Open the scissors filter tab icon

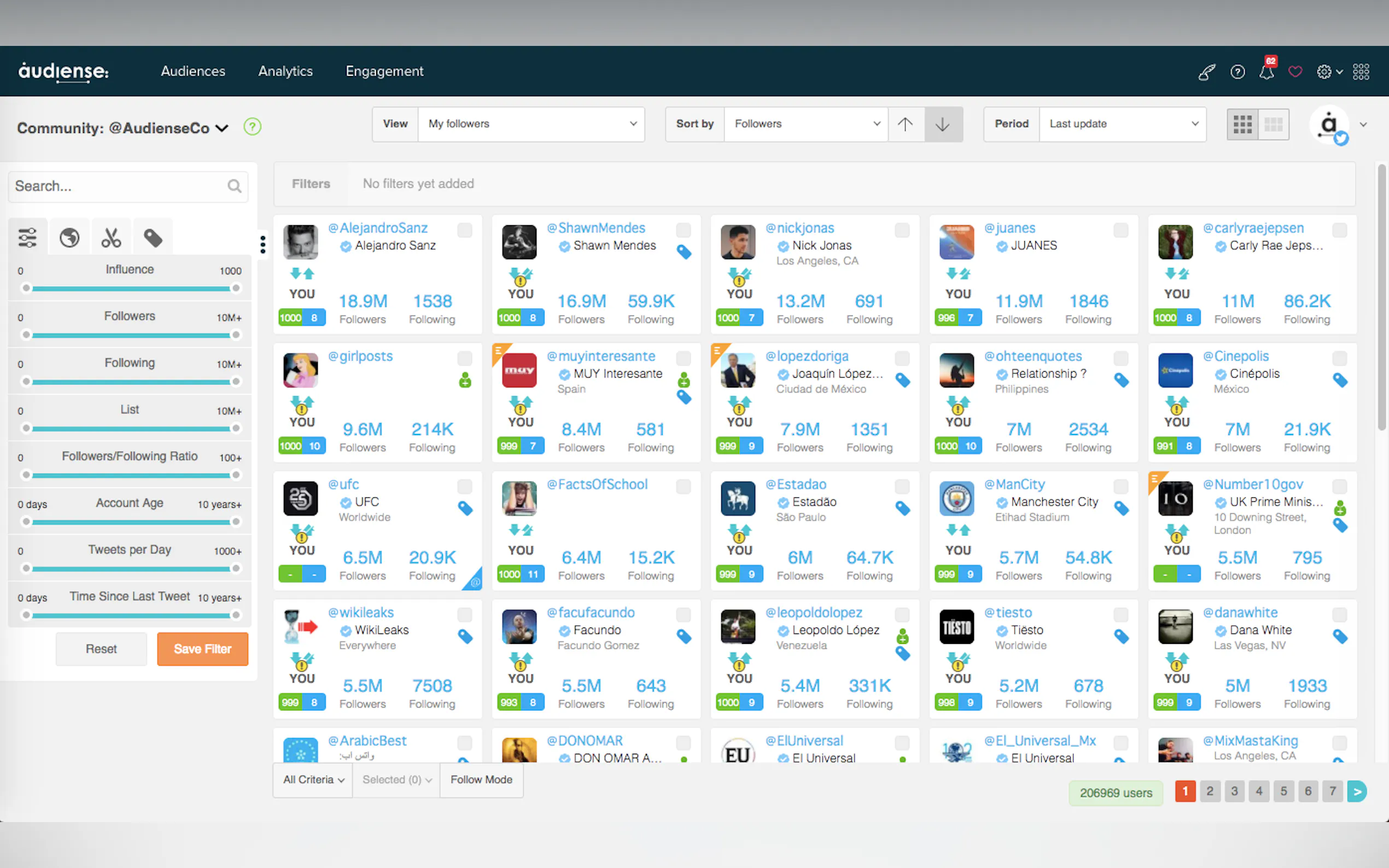click(111, 238)
